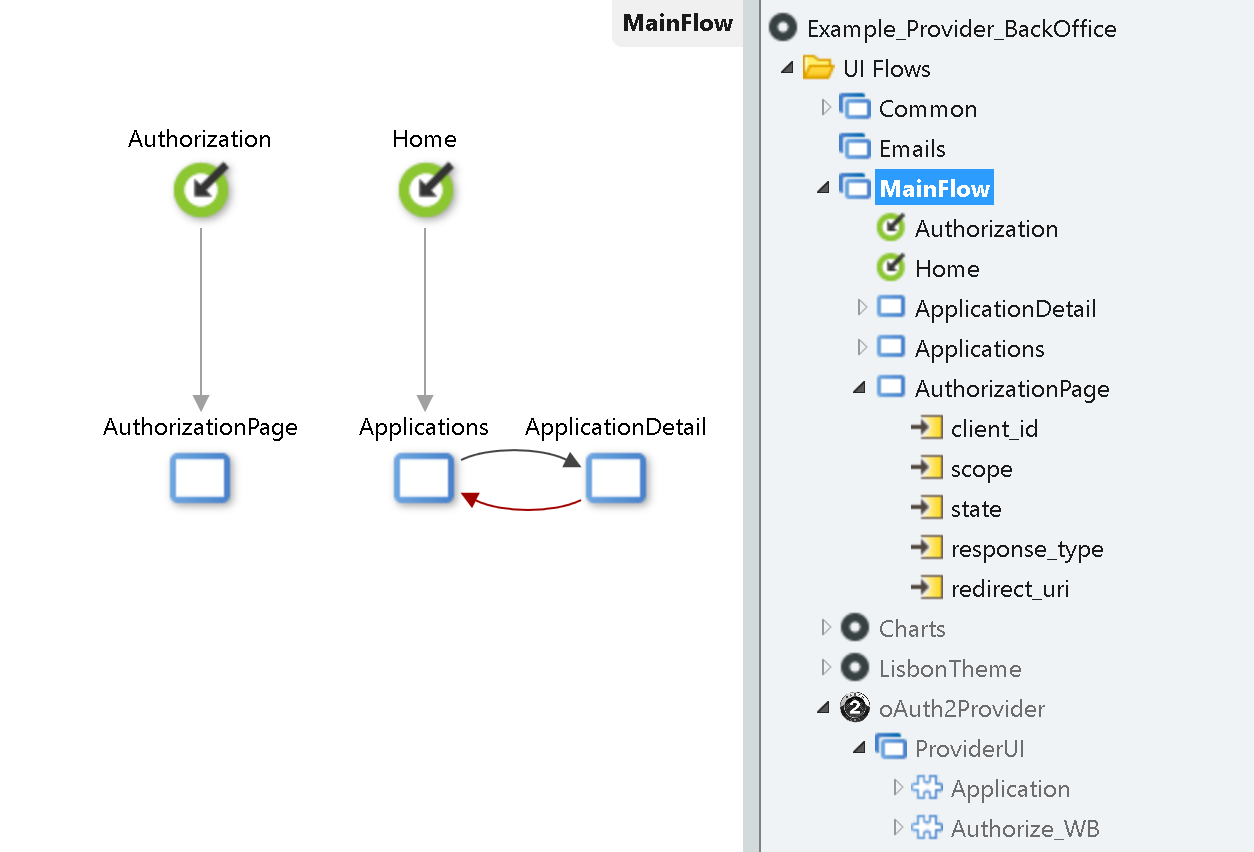Expand the ApplicationDetail tree node
Image resolution: width=1254 pixels, height=852 pixels.
point(862,308)
